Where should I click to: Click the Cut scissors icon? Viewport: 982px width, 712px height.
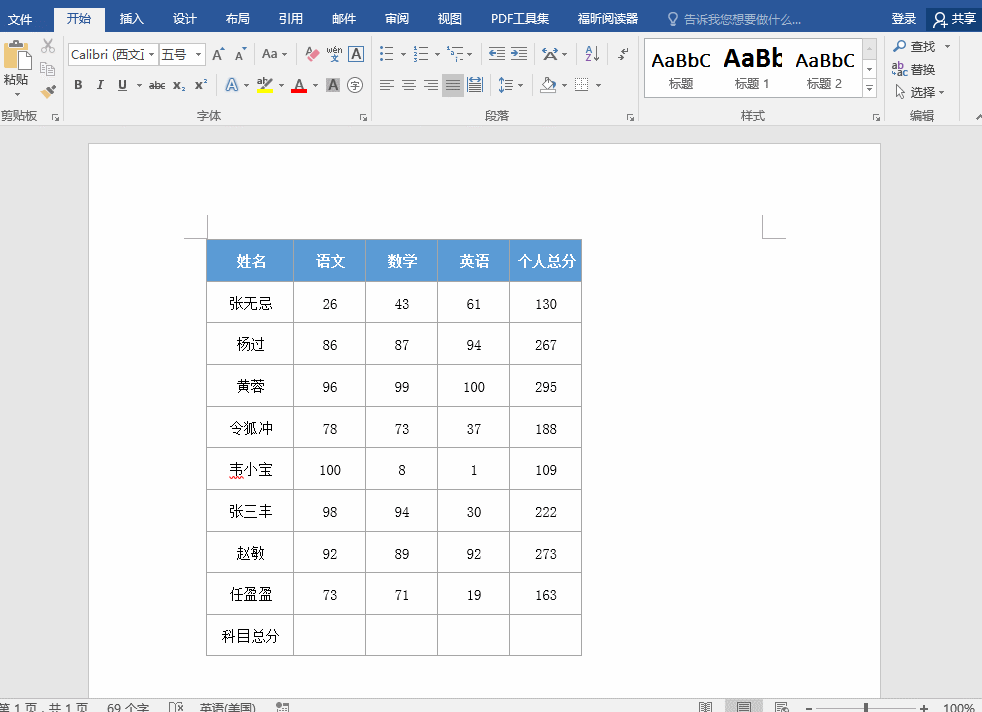(48, 46)
